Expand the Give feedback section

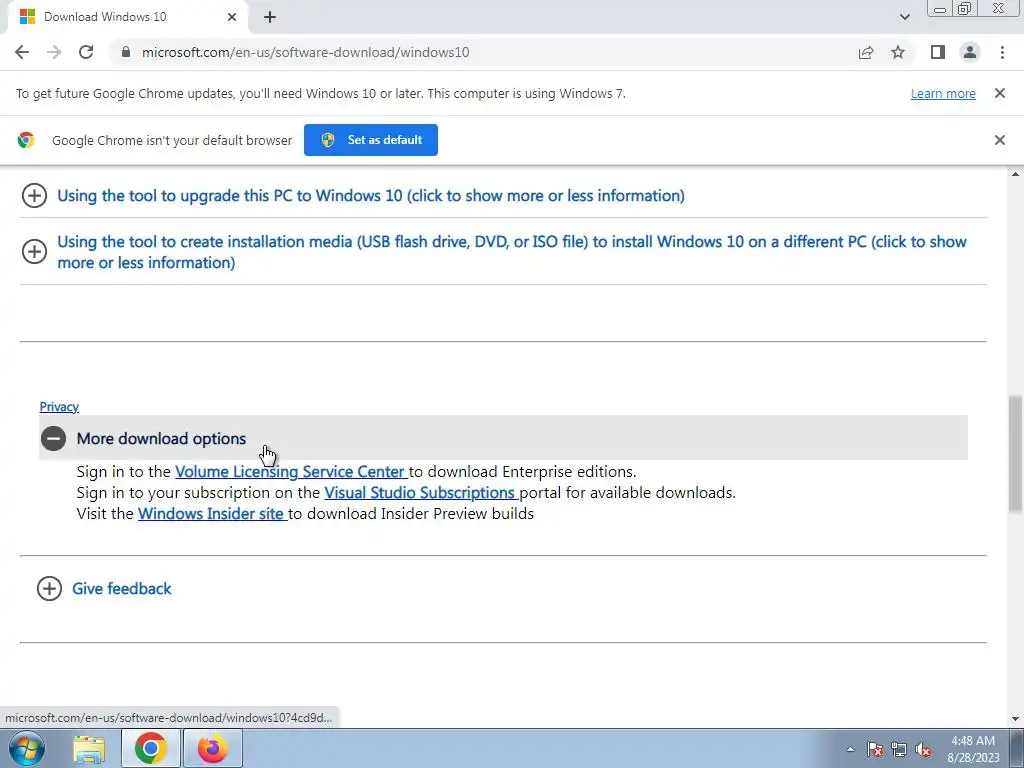tap(104, 588)
